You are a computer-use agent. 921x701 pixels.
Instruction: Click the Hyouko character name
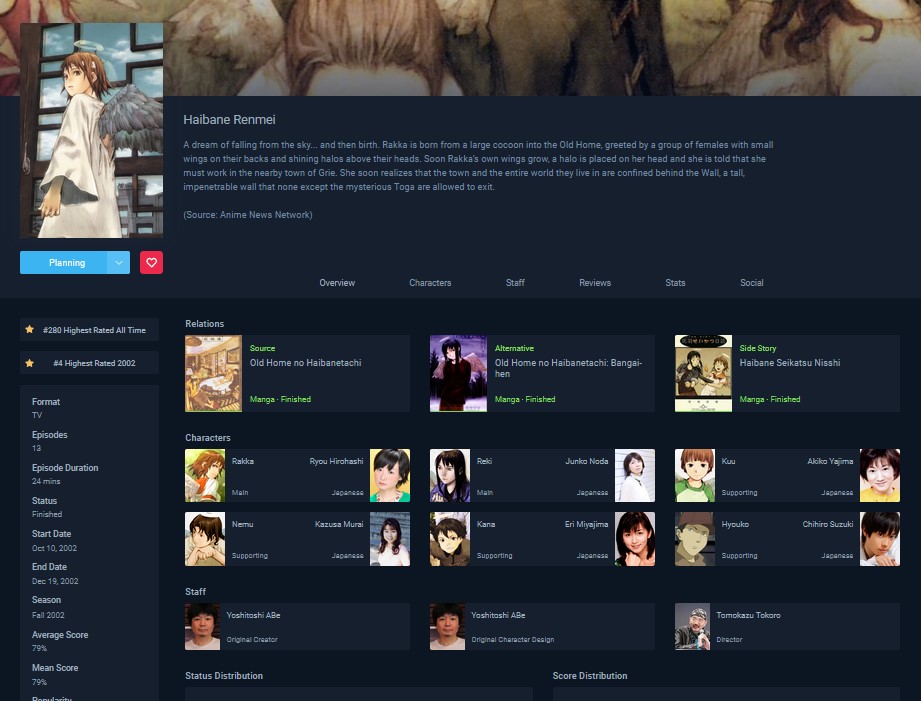[x=735, y=524]
